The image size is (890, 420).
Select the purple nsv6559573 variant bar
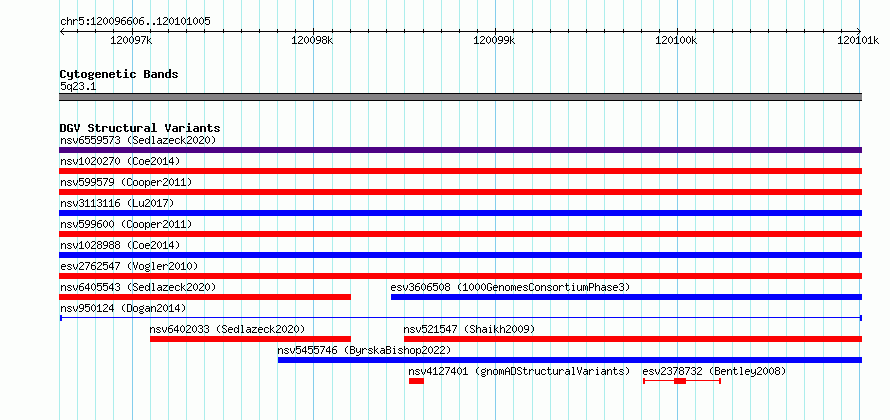(460, 150)
